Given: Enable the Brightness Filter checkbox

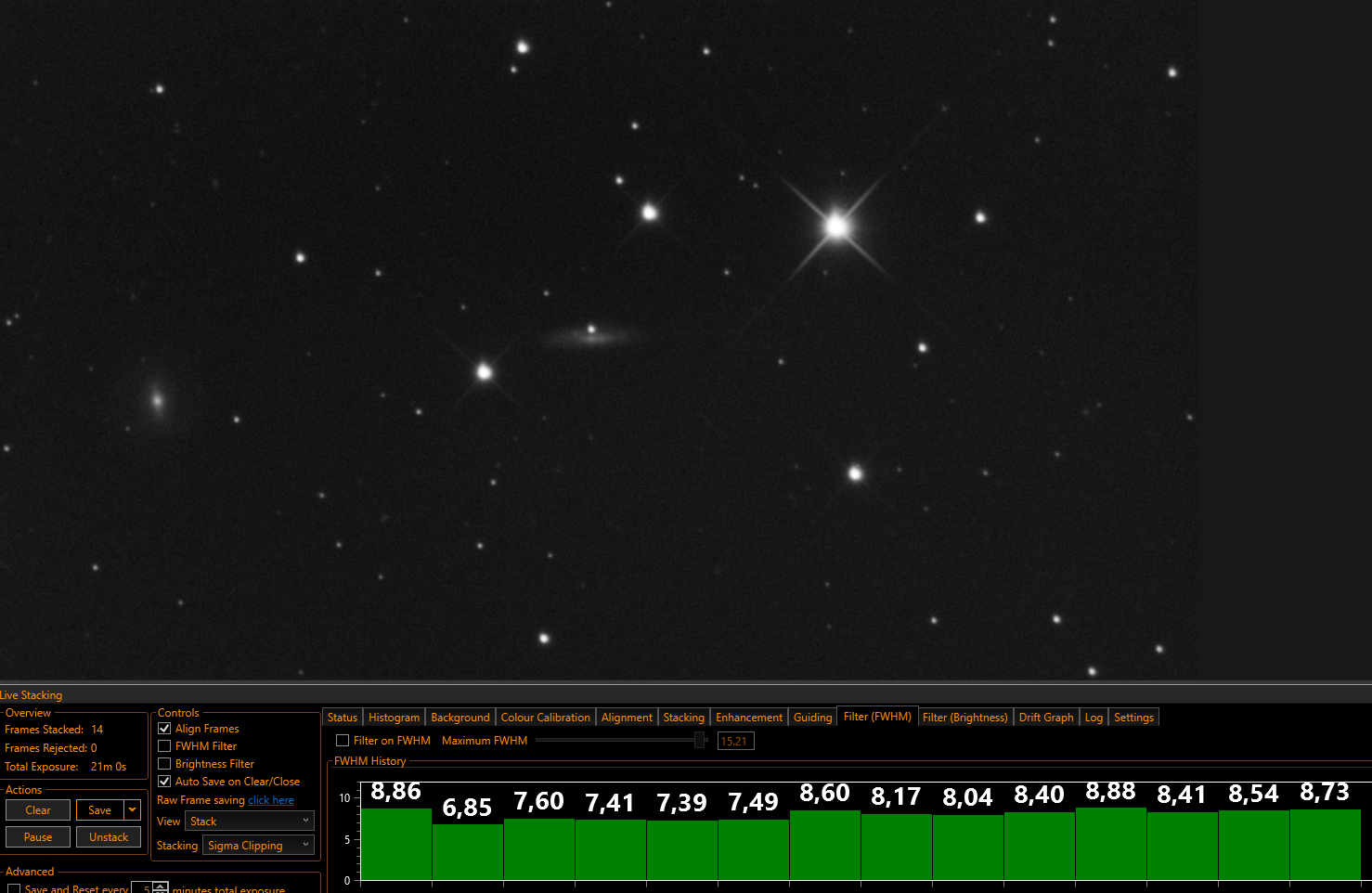Looking at the screenshot, I should point(164,764).
